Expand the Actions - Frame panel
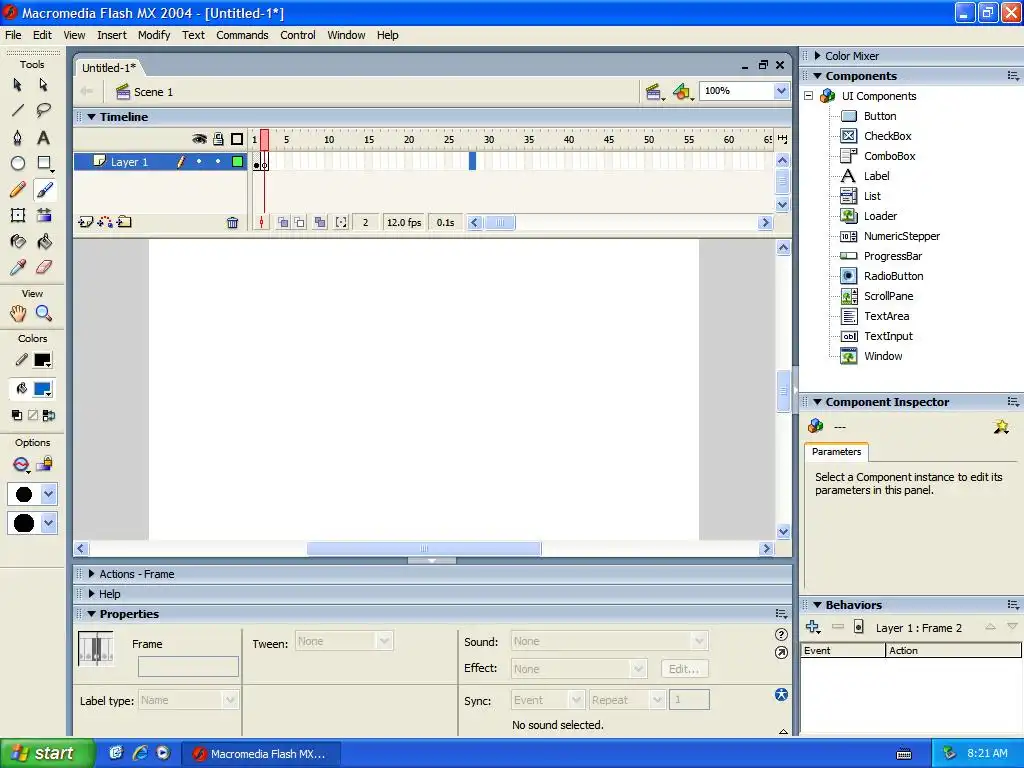Viewport: 1024px width, 768px height. pyautogui.click(x=91, y=574)
